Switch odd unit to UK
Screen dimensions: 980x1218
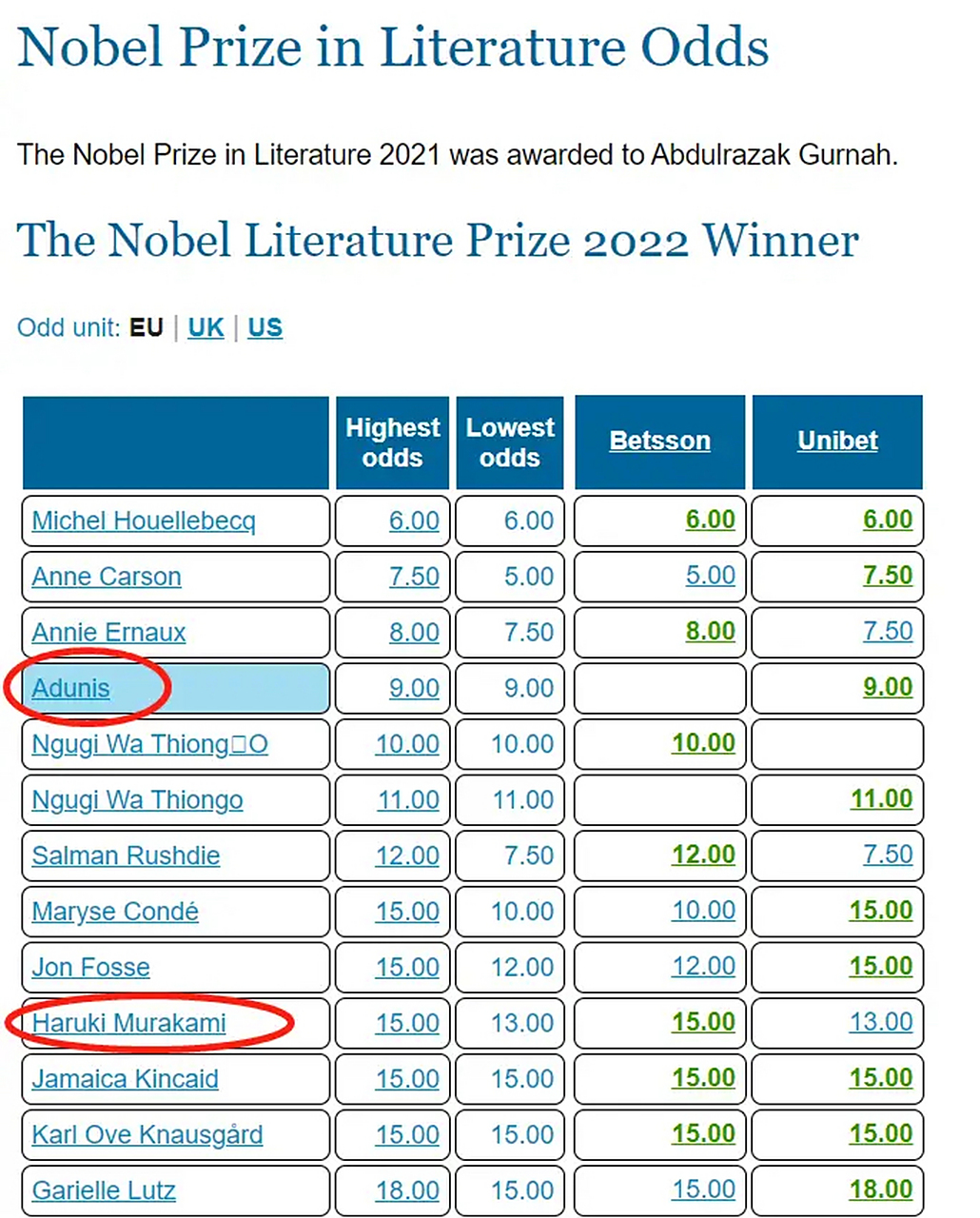[206, 327]
